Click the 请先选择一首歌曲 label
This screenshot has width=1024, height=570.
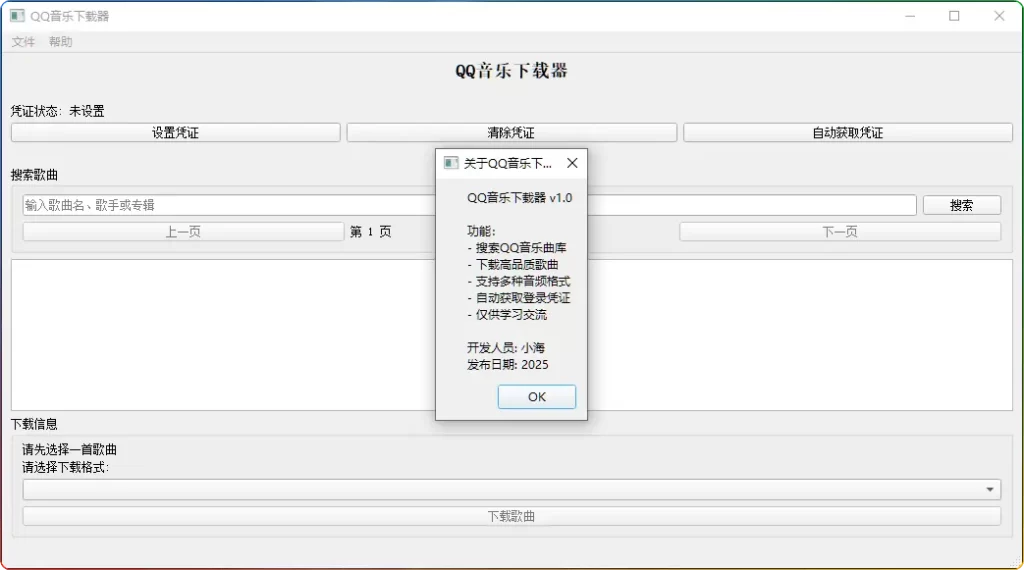pos(69,449)
